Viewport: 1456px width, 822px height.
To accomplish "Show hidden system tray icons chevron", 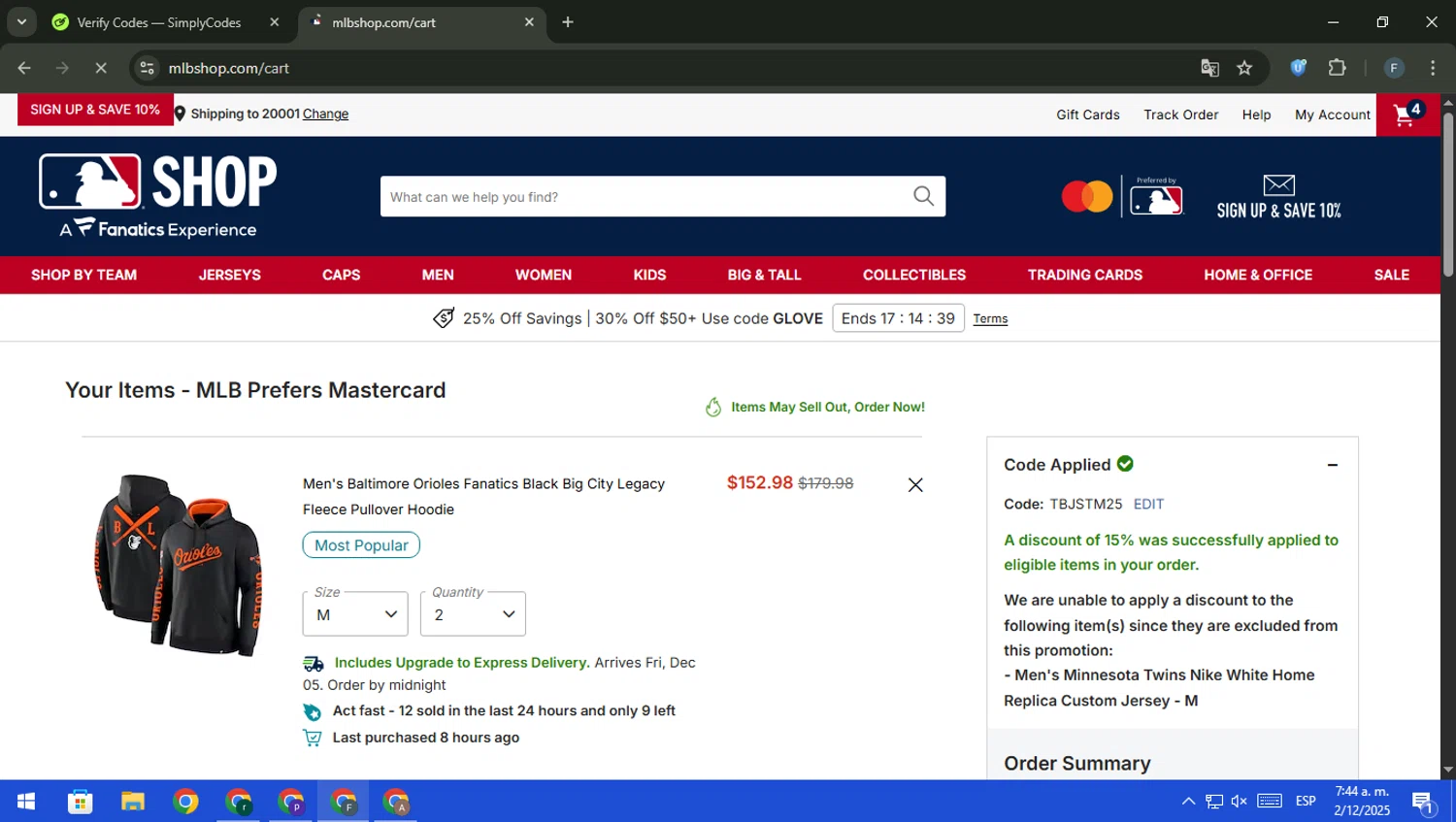I will (1188, 802).
